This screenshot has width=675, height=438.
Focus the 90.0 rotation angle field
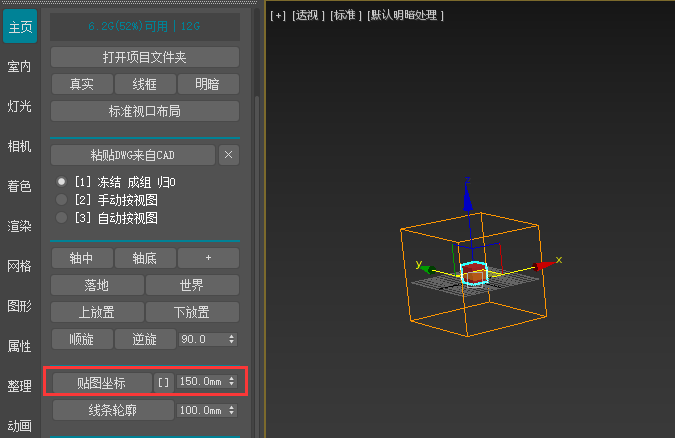(202, 339)
